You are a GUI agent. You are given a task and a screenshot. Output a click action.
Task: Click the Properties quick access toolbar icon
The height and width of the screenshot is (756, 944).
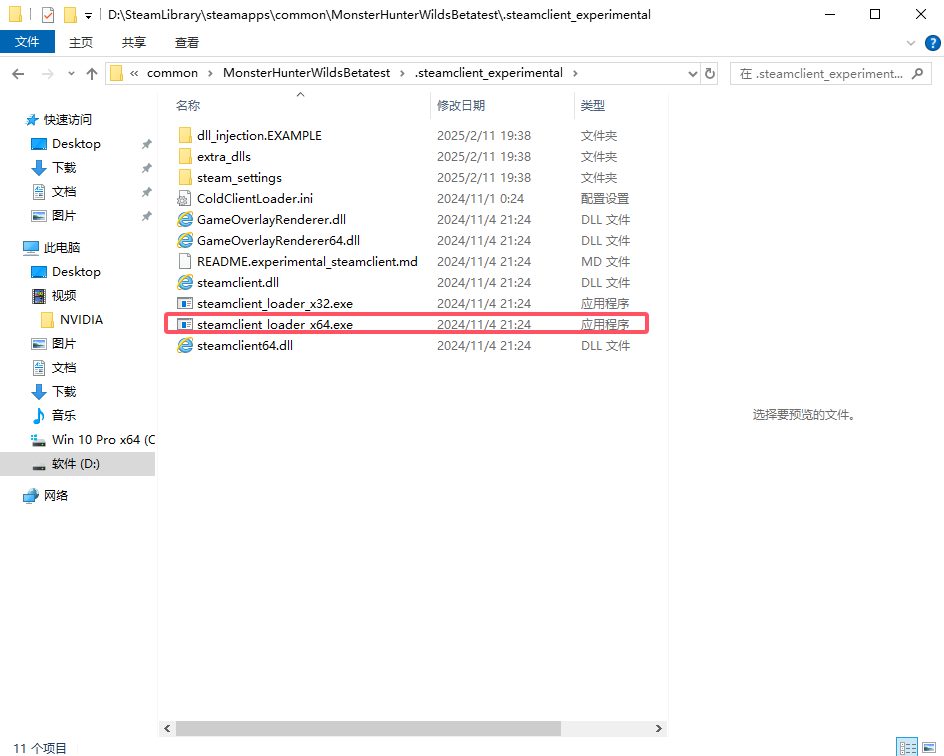click(48, 14)
